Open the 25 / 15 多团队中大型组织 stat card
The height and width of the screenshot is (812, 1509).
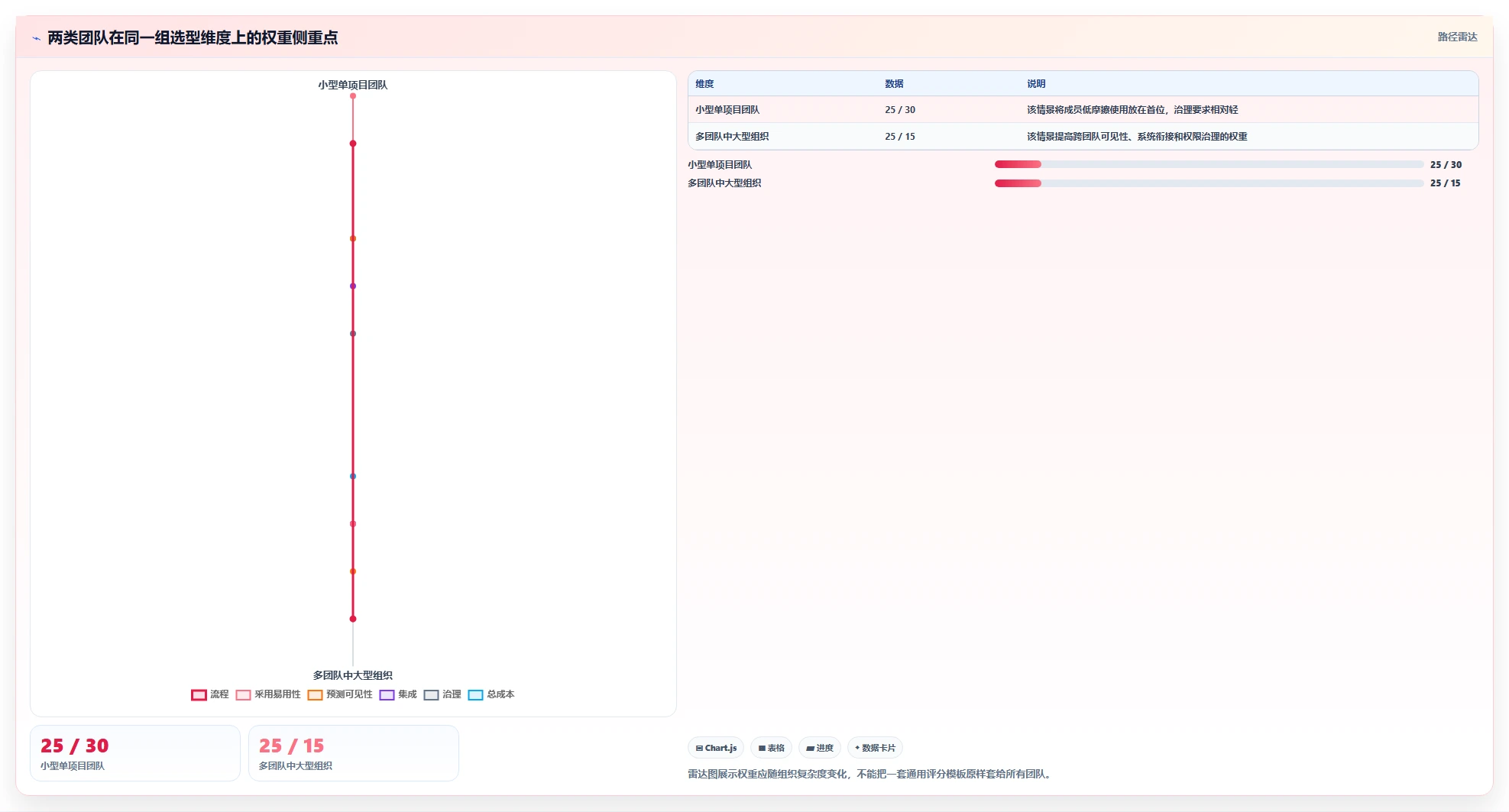pyautogui.click(x=354, y=753)
